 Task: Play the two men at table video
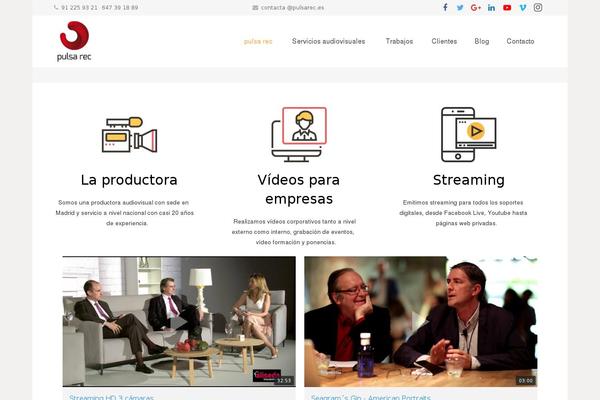tap(421, 322)
